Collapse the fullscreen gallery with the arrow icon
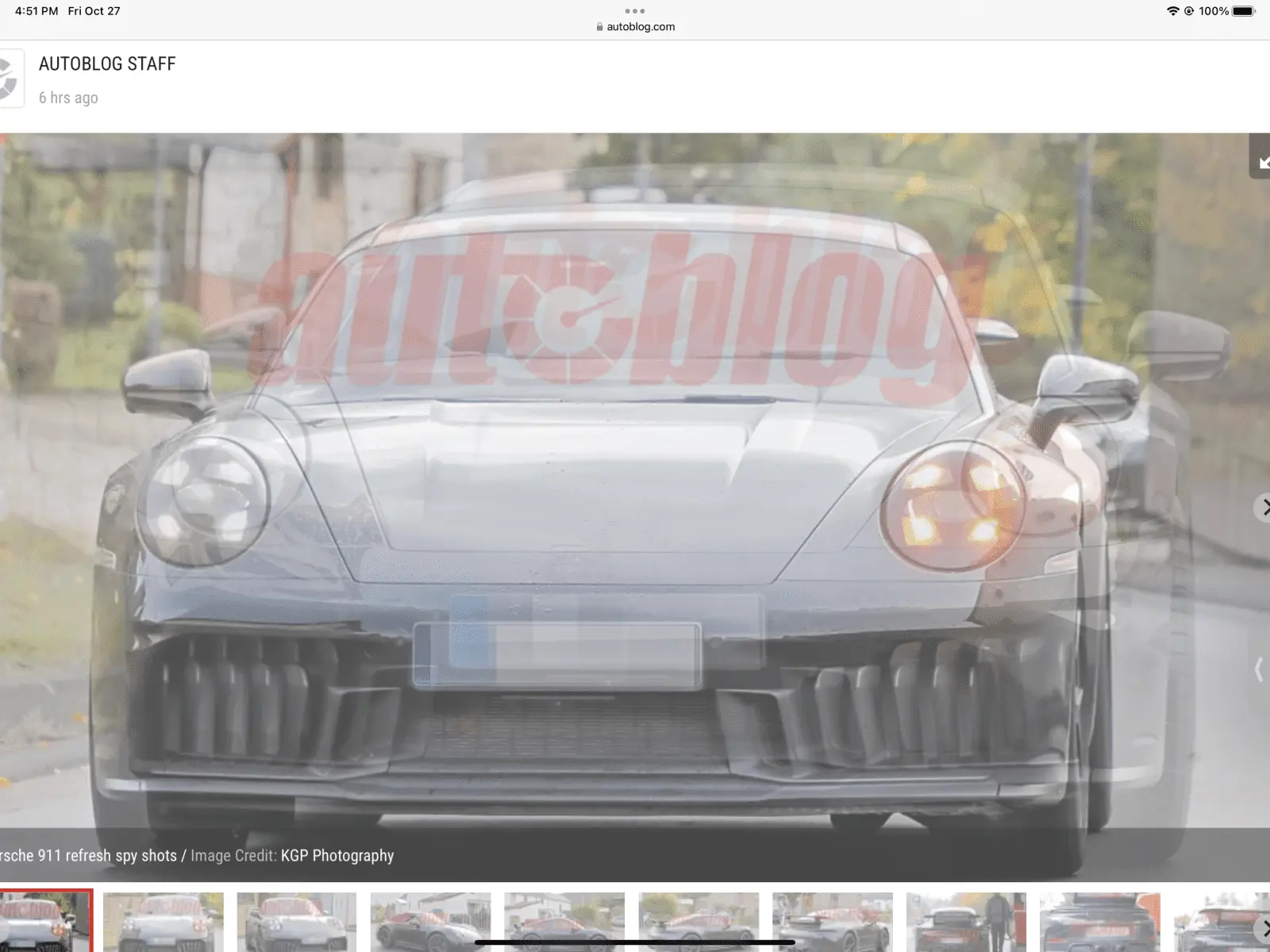The image size is (1270, 952). coord(1260,156)
